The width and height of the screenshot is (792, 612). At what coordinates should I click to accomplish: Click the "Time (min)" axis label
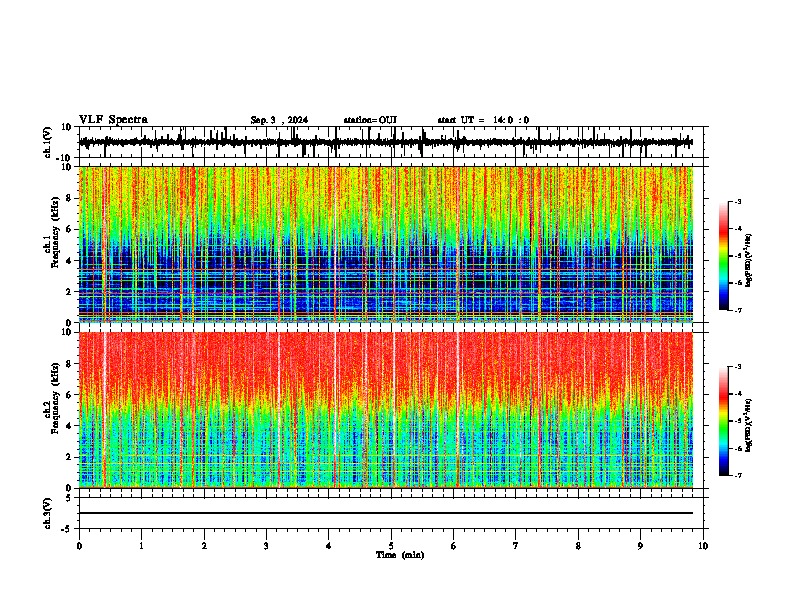pyautogui.click(x=400, y=555)
